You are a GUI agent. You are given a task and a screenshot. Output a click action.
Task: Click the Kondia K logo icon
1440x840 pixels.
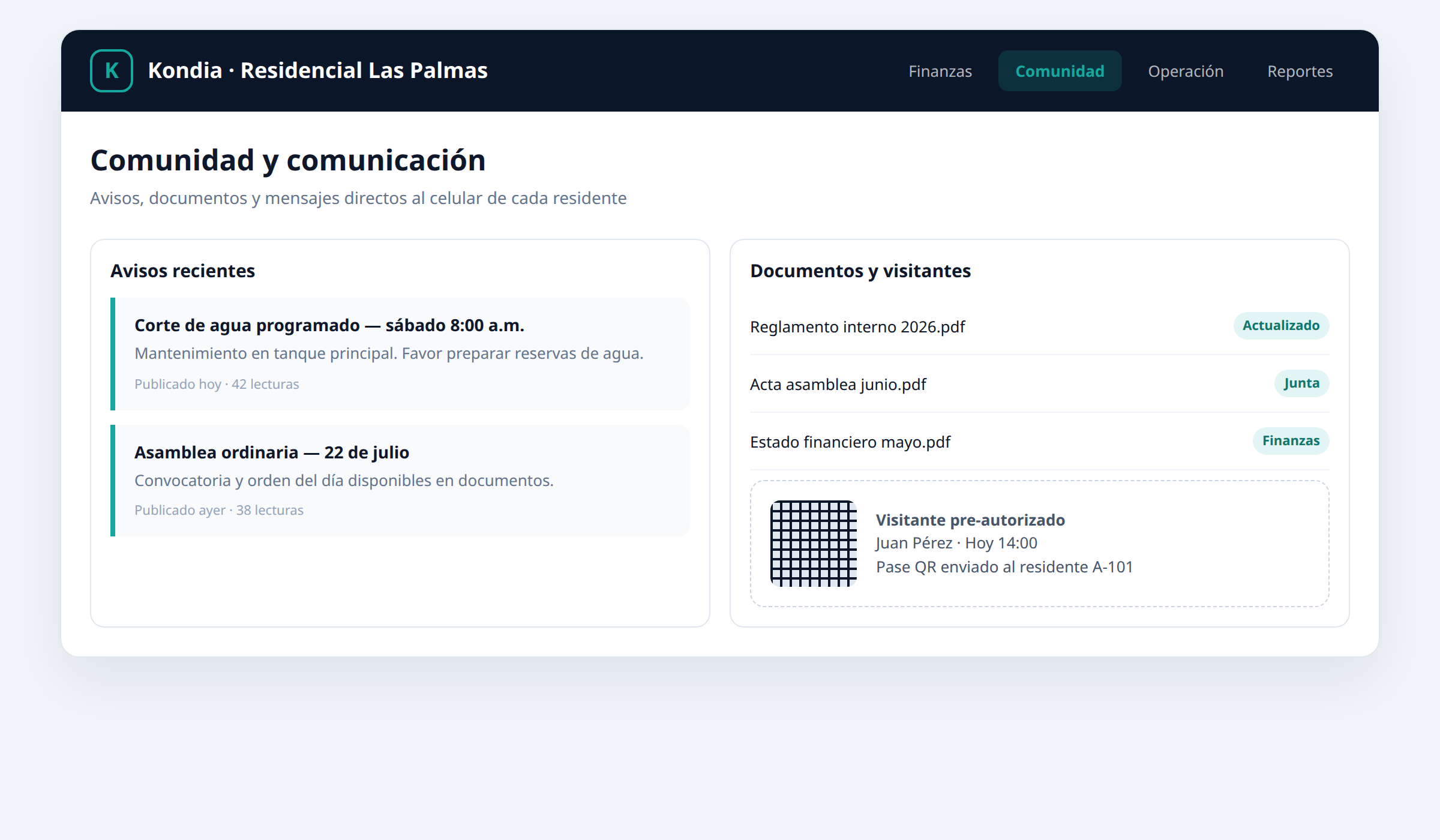click(112, 71)
